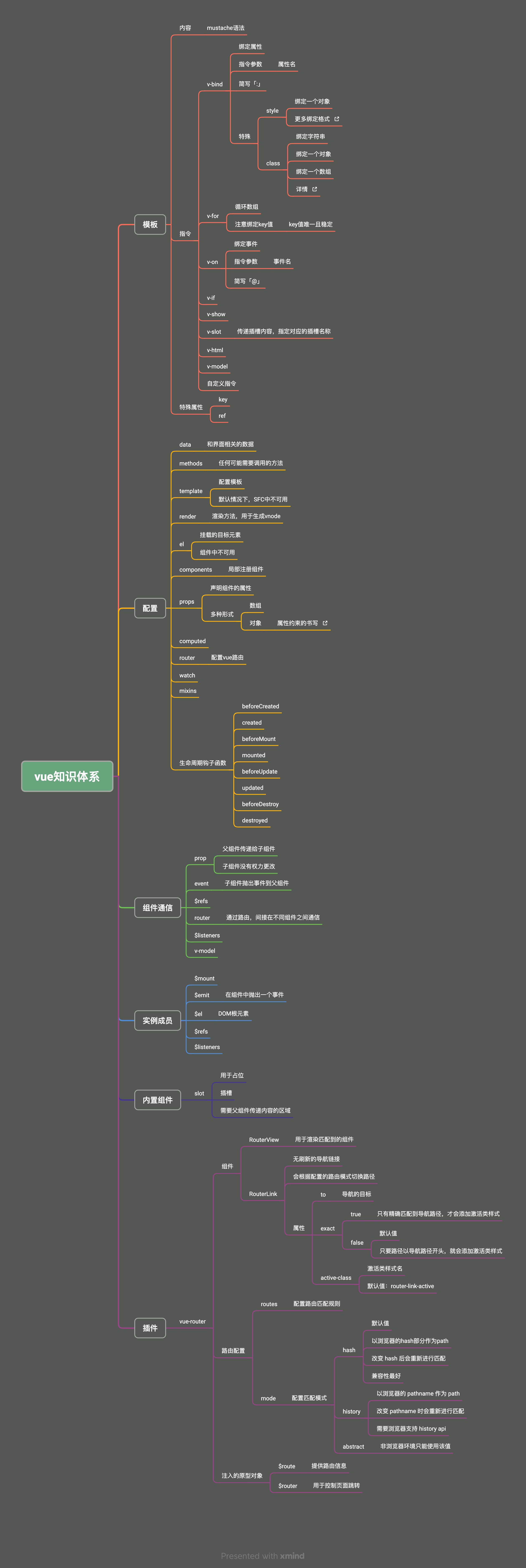The width and height of the screenshot is (526, 1568).
Task: Click the RouterView node
Action: (x=264, y=1140)
